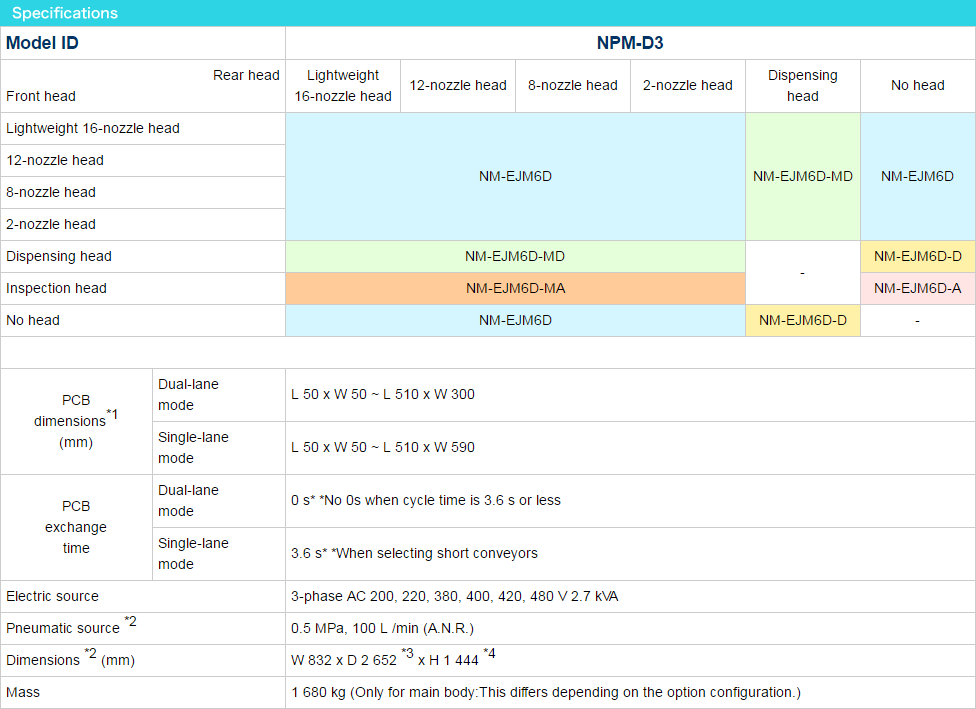
Task: Click the PCB exchange time label
Action: pos(76,527)
